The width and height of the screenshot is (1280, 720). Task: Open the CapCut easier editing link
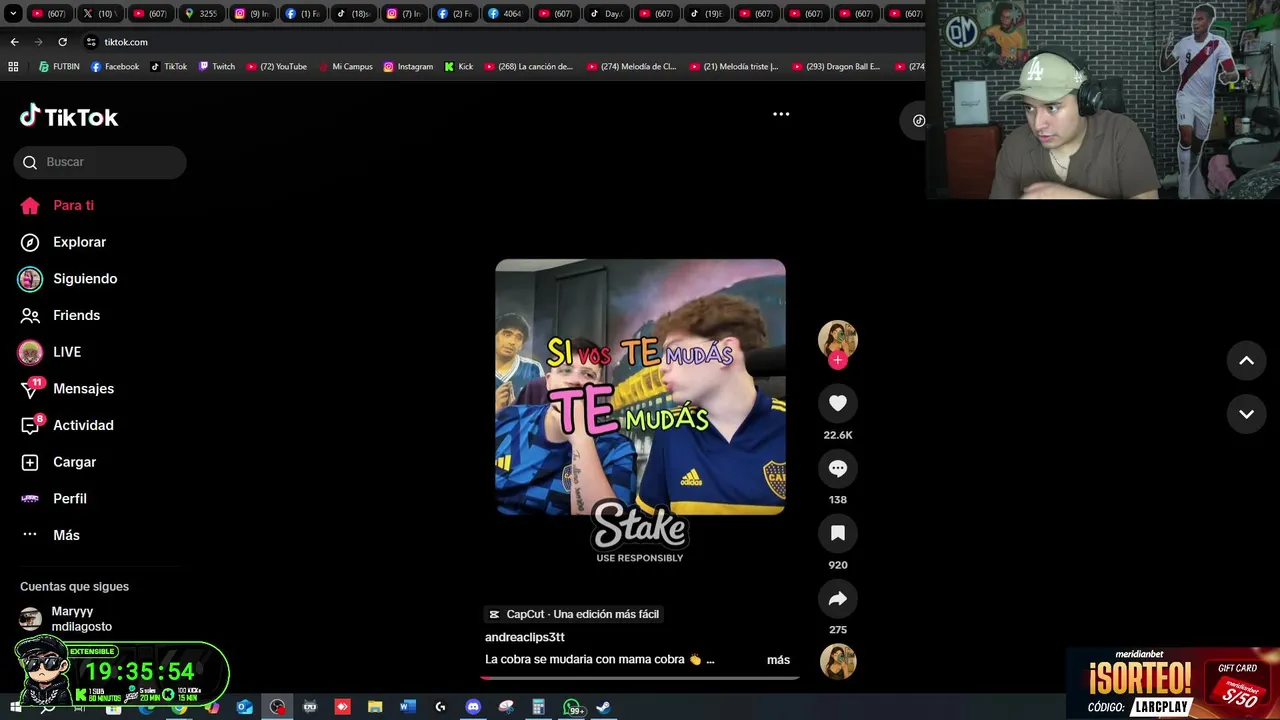pos(573,614)
